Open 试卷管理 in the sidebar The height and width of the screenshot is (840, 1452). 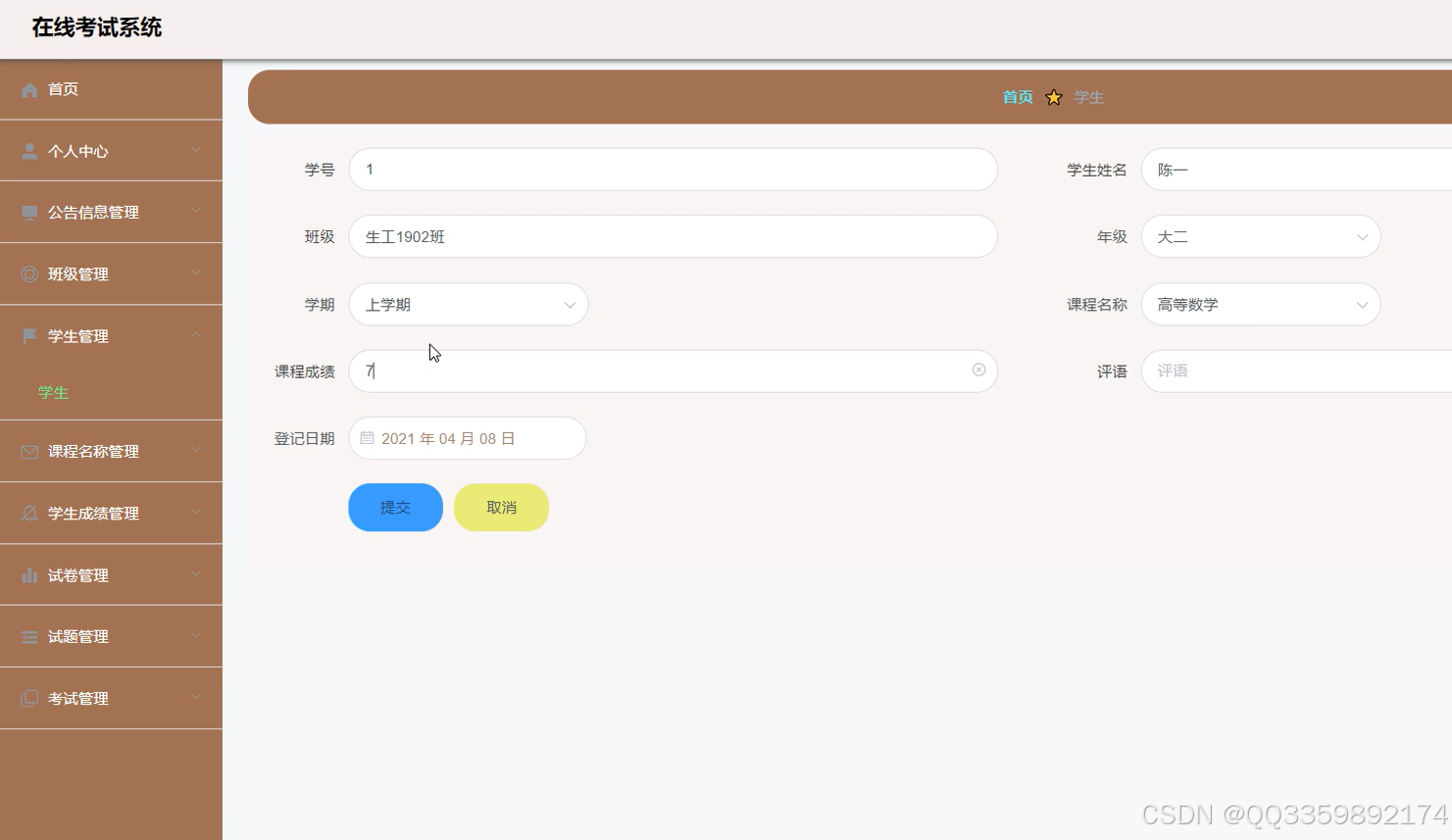click(x=111, y=575)
